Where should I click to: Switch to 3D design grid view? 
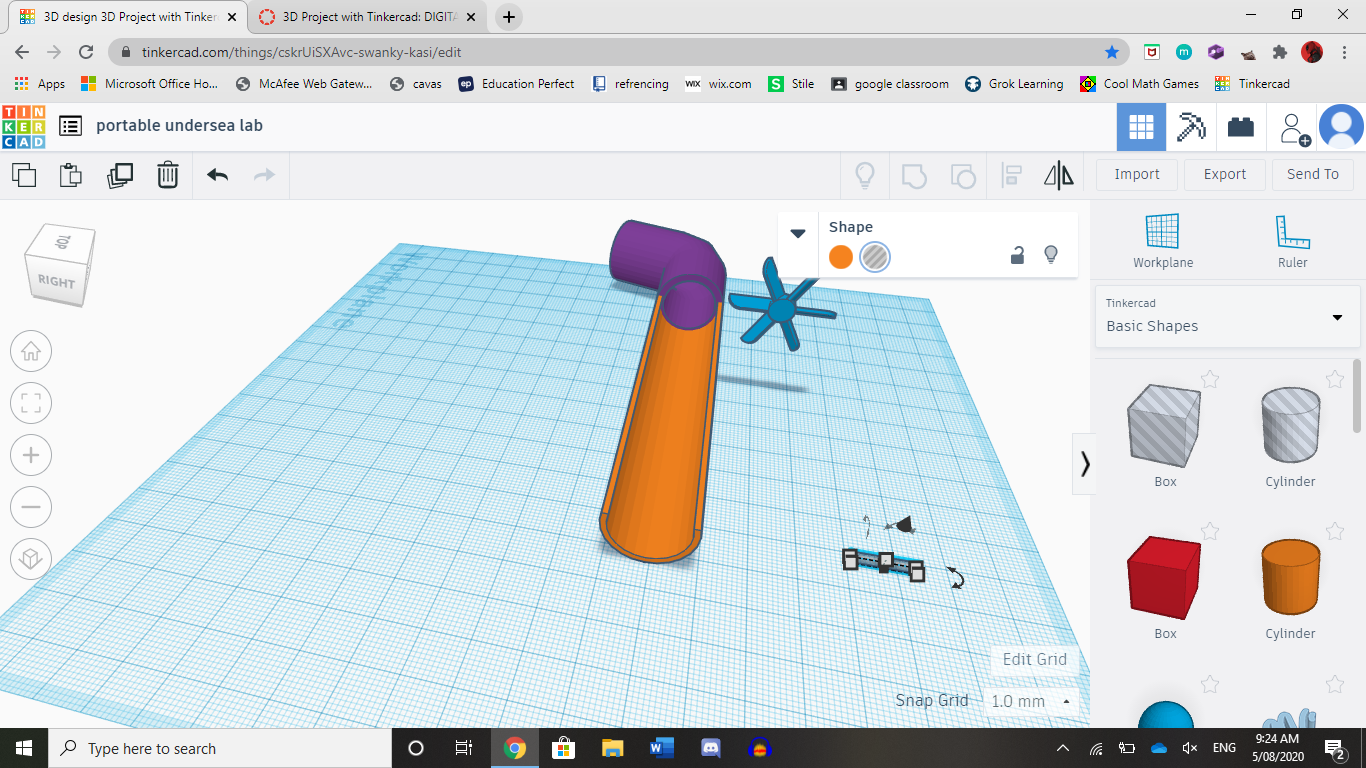click(1141, 127)
